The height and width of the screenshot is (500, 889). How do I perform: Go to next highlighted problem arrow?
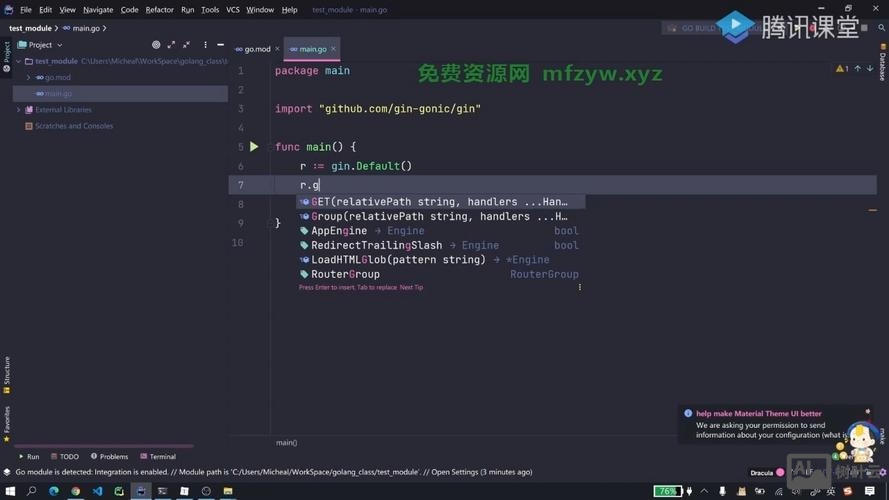pyautogui.click(x=870, y=69)
